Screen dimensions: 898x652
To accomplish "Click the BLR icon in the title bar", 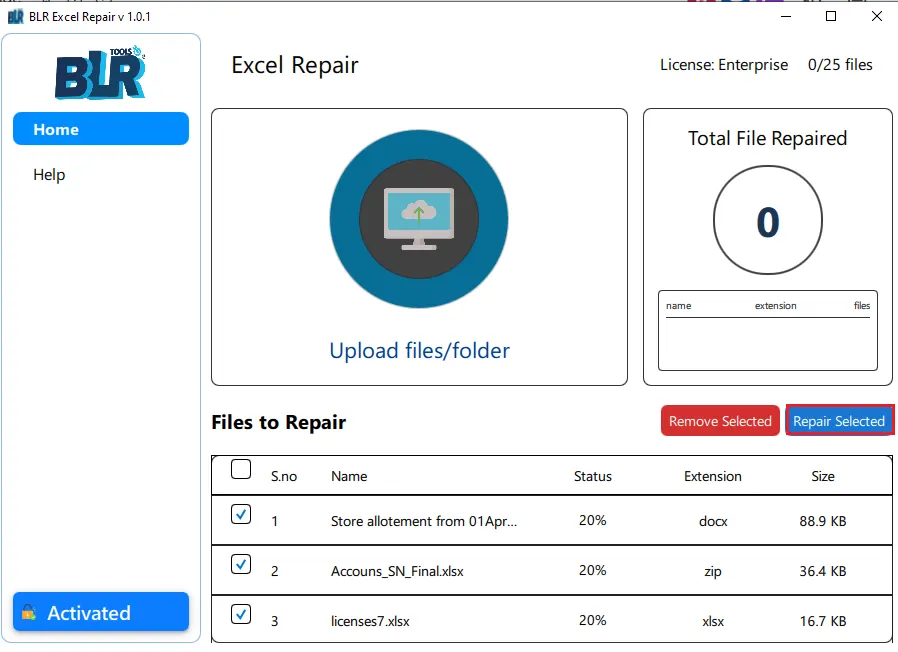I will (14, 15).
